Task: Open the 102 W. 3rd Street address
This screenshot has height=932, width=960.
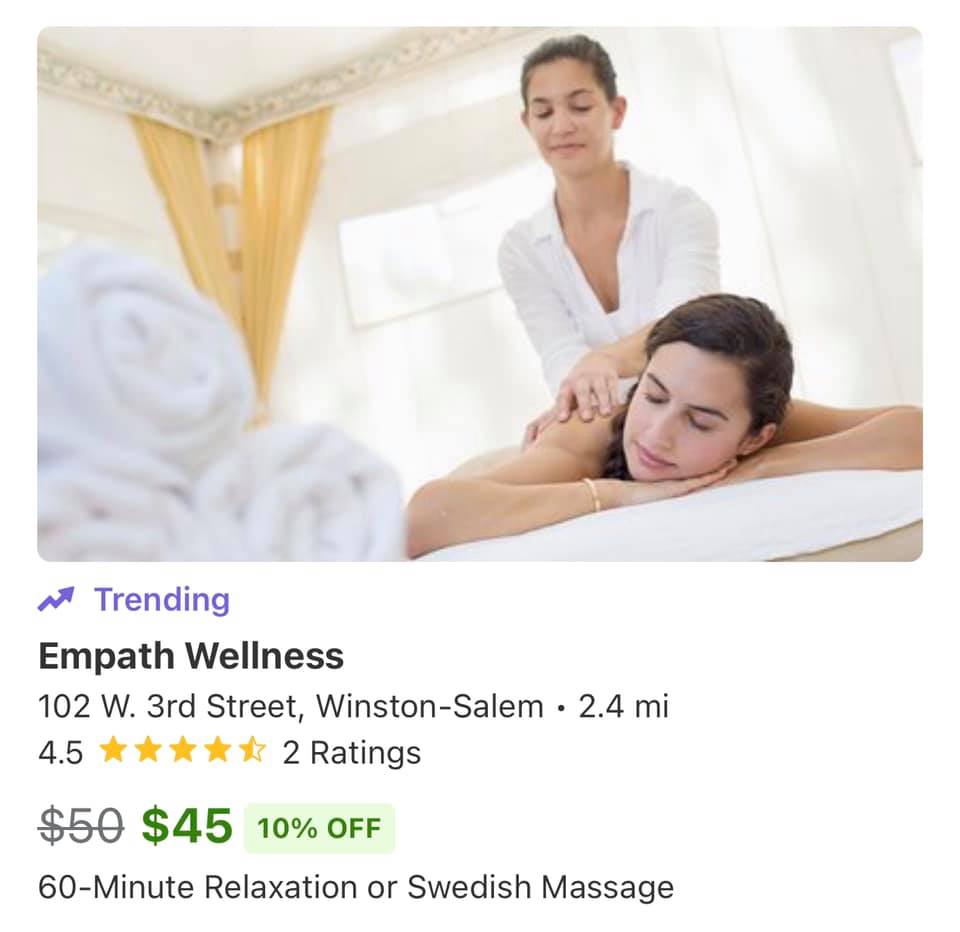Action: click(171, 706)
